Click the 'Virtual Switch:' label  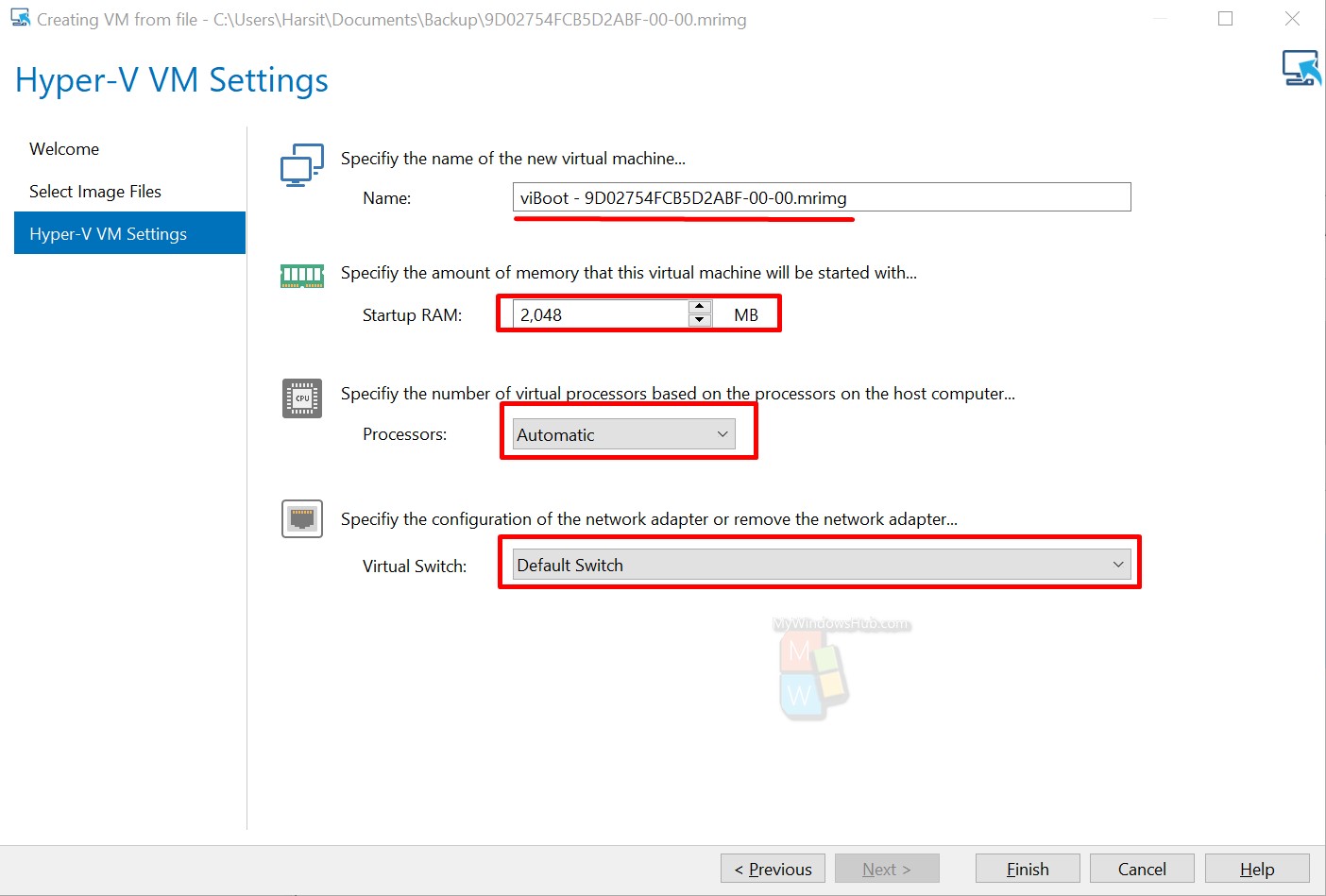[415, 566]
